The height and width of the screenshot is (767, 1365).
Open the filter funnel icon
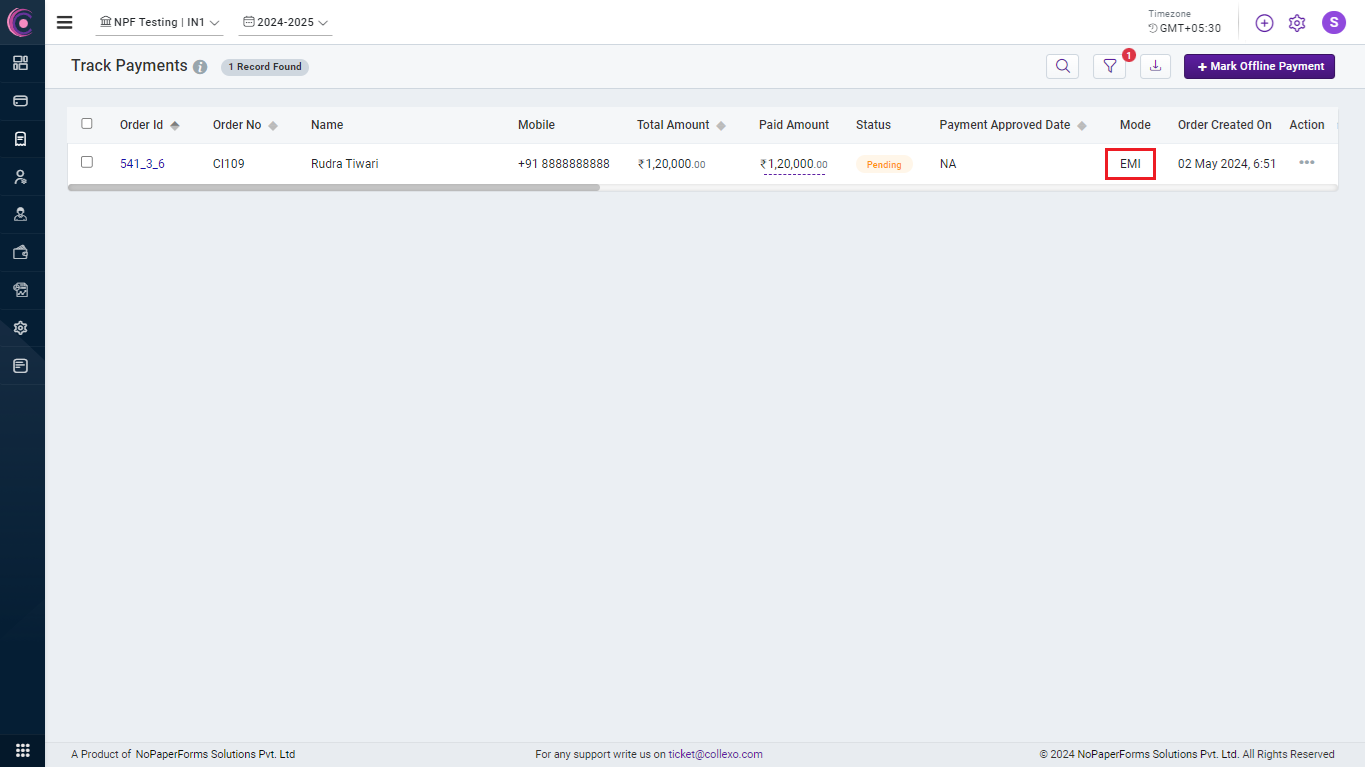pyautogui.click(x=1109, y=66)
